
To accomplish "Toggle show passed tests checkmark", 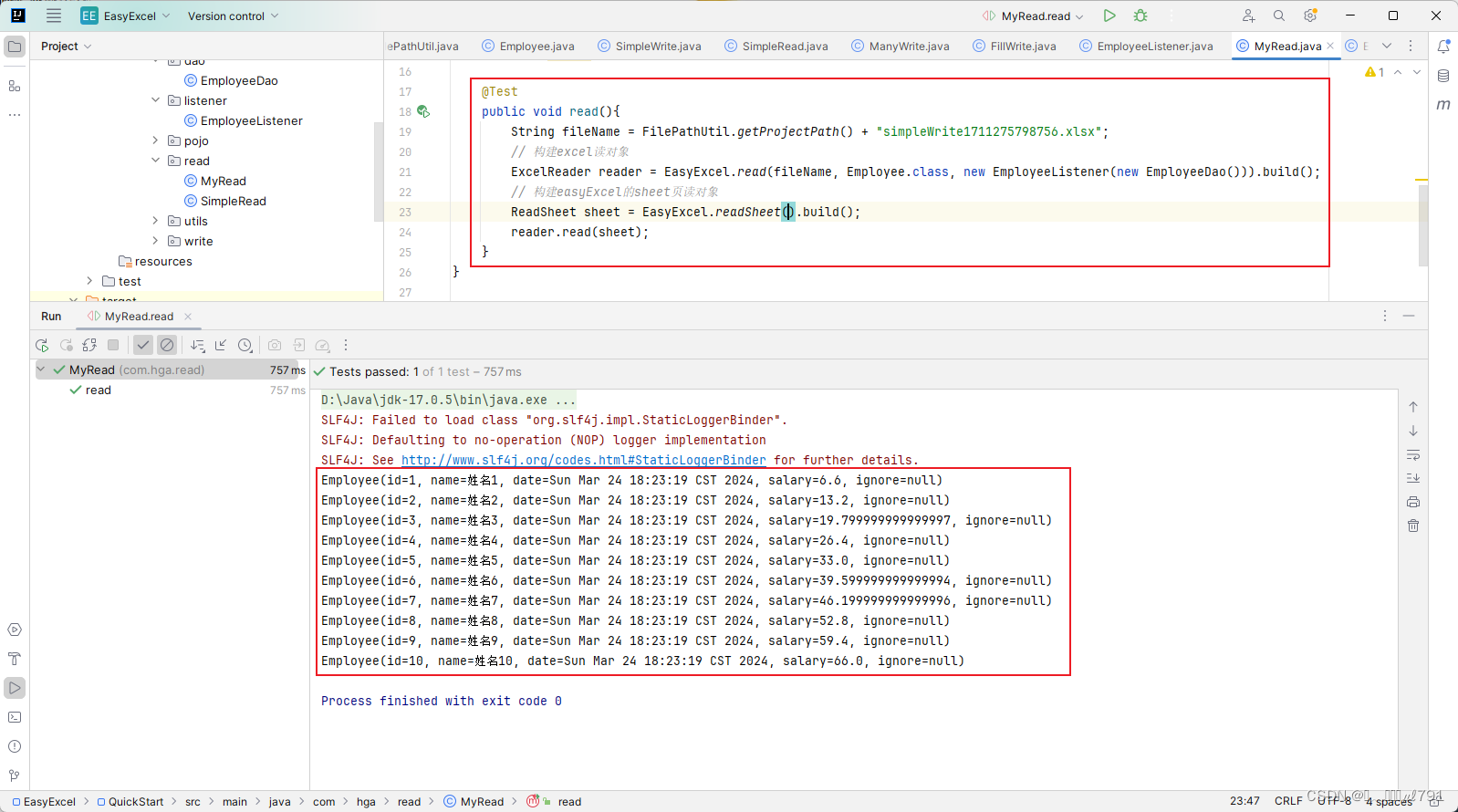I will pos(143,345).
